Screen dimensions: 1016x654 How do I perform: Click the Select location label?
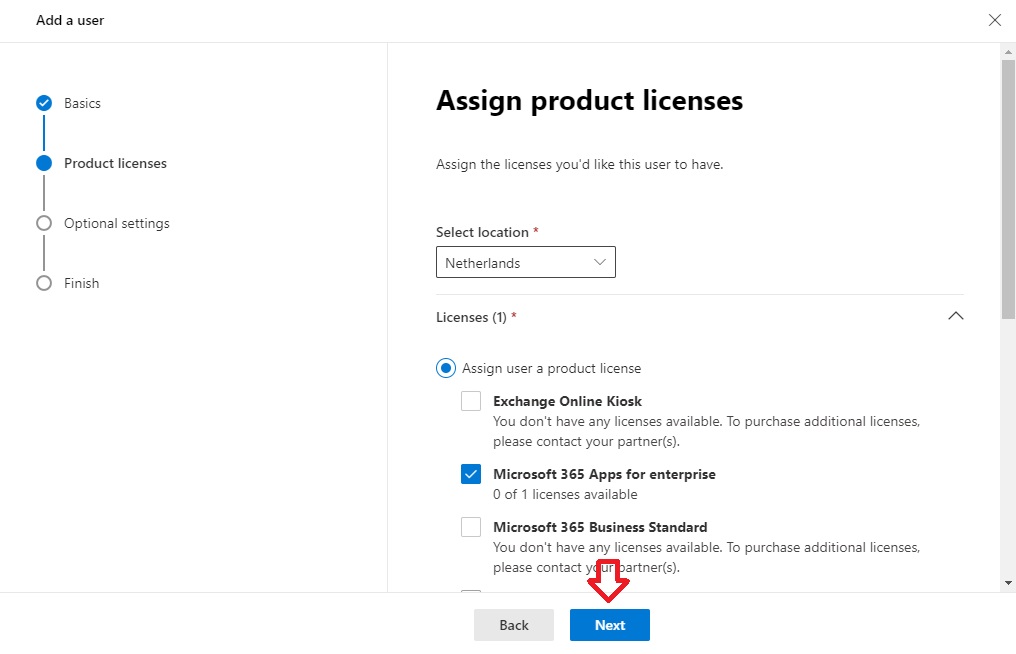point(482,232)
